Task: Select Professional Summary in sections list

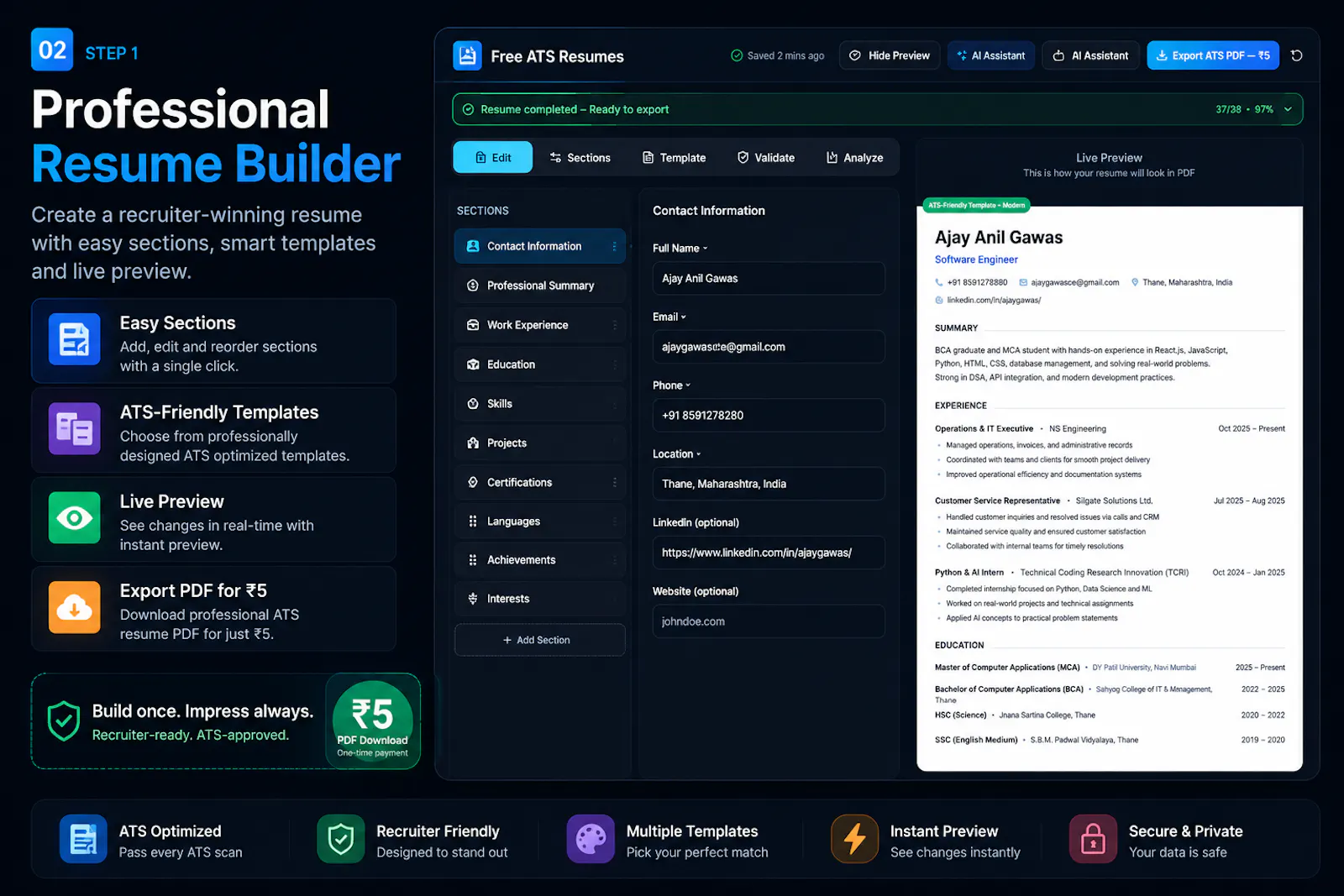Action: point(540,286)
